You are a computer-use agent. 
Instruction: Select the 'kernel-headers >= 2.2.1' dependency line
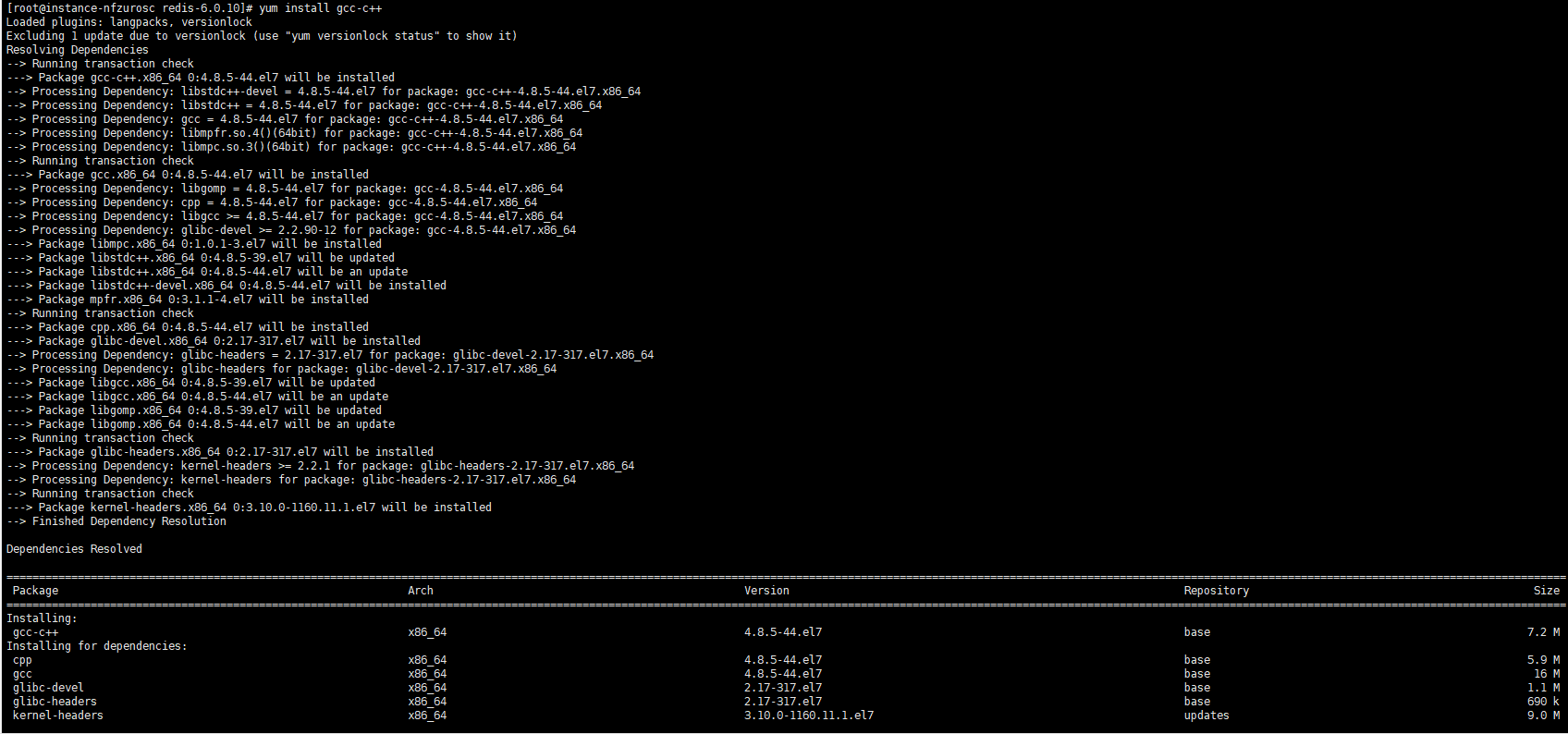point(320,466)
